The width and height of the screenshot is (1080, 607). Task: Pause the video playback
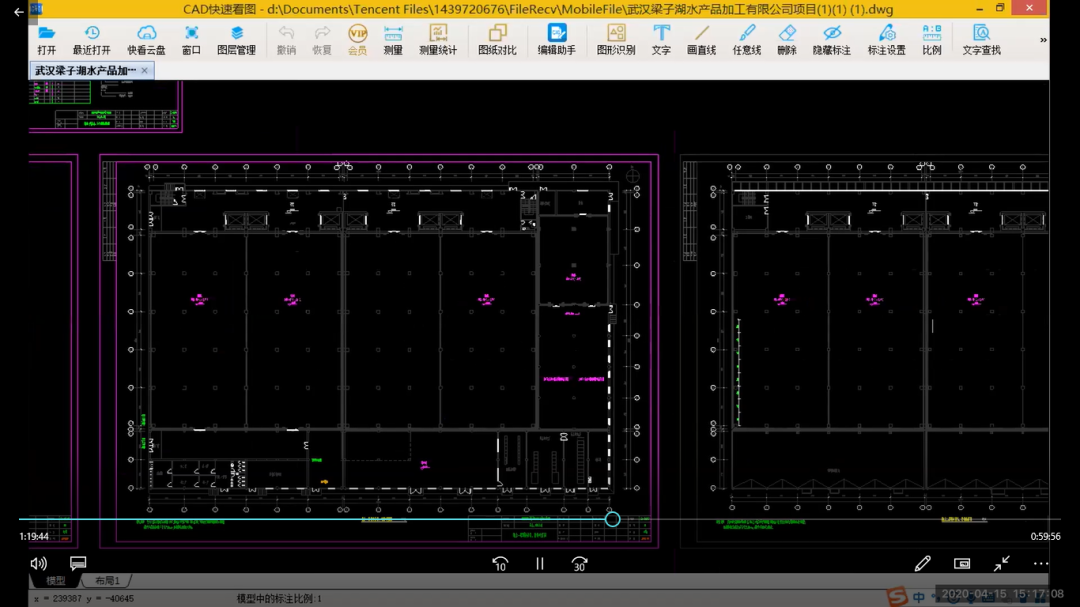click(540, 564)
